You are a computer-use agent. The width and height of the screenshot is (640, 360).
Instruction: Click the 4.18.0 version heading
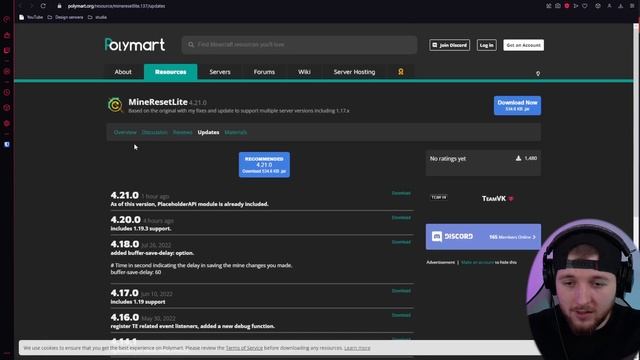tap(124, 244)
